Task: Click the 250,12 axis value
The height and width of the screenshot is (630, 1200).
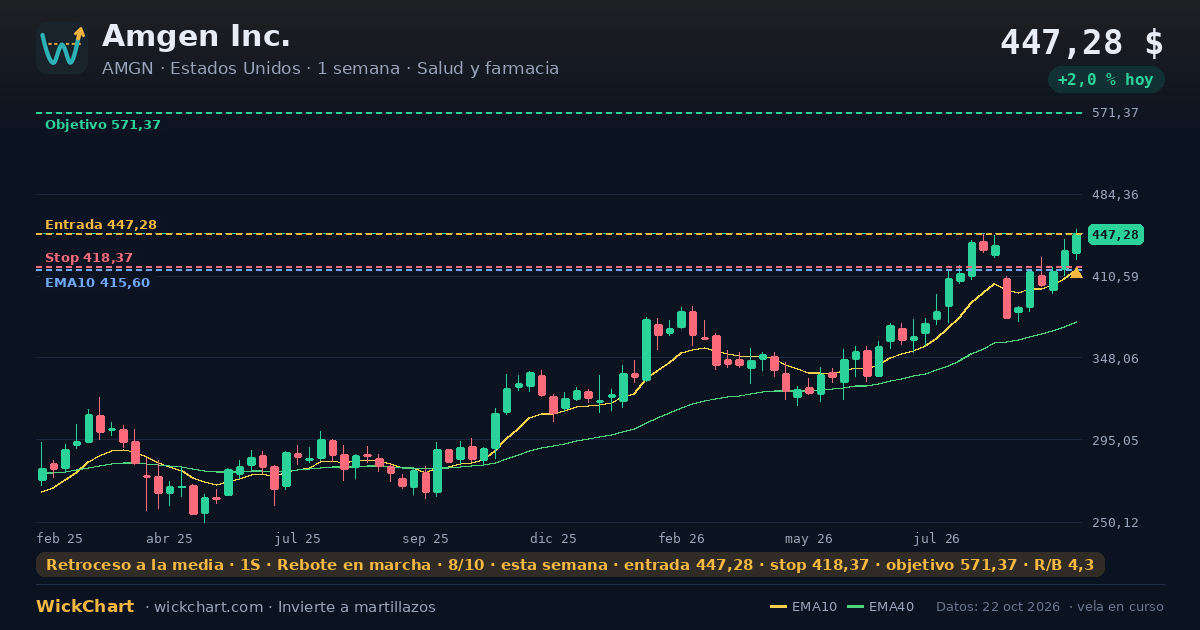Action: click(x=1115, y=523)
